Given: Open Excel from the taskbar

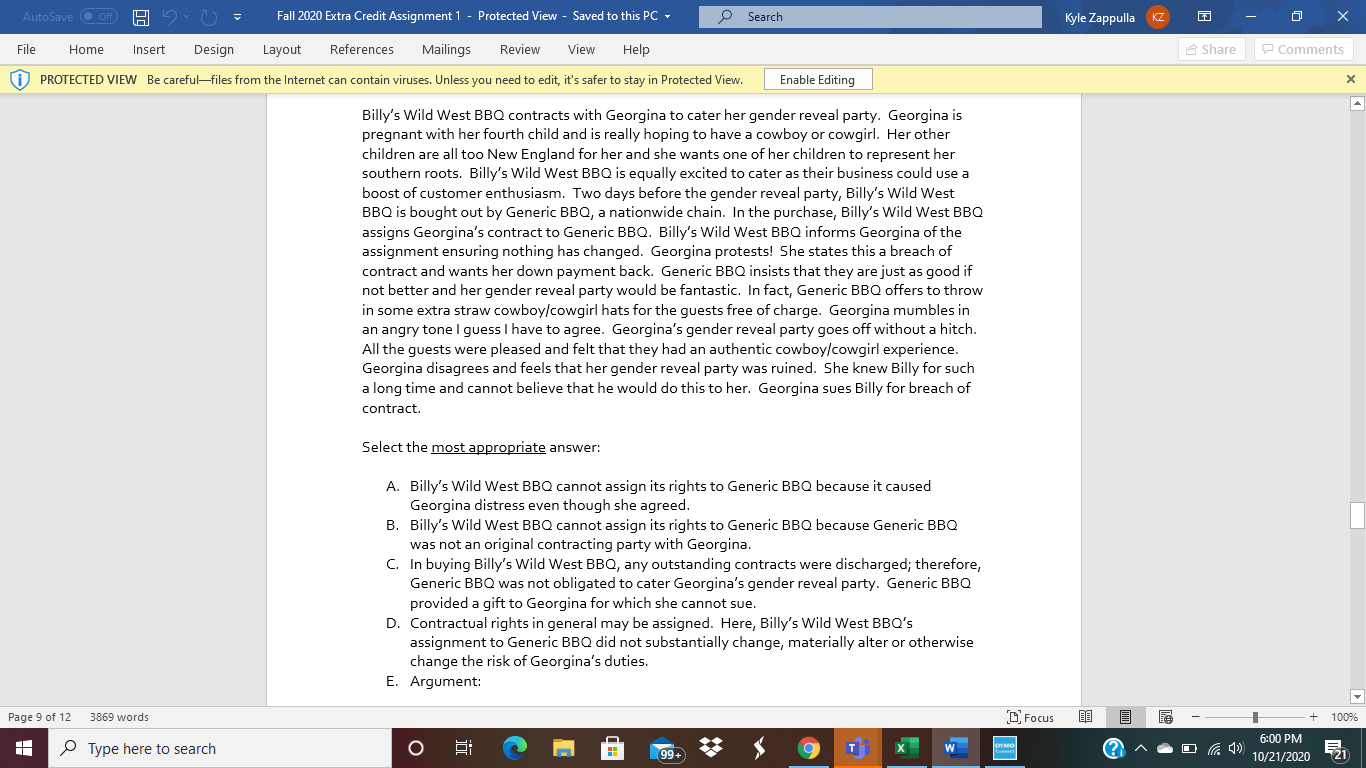Looking at the screenshot, I should [906, 748].
